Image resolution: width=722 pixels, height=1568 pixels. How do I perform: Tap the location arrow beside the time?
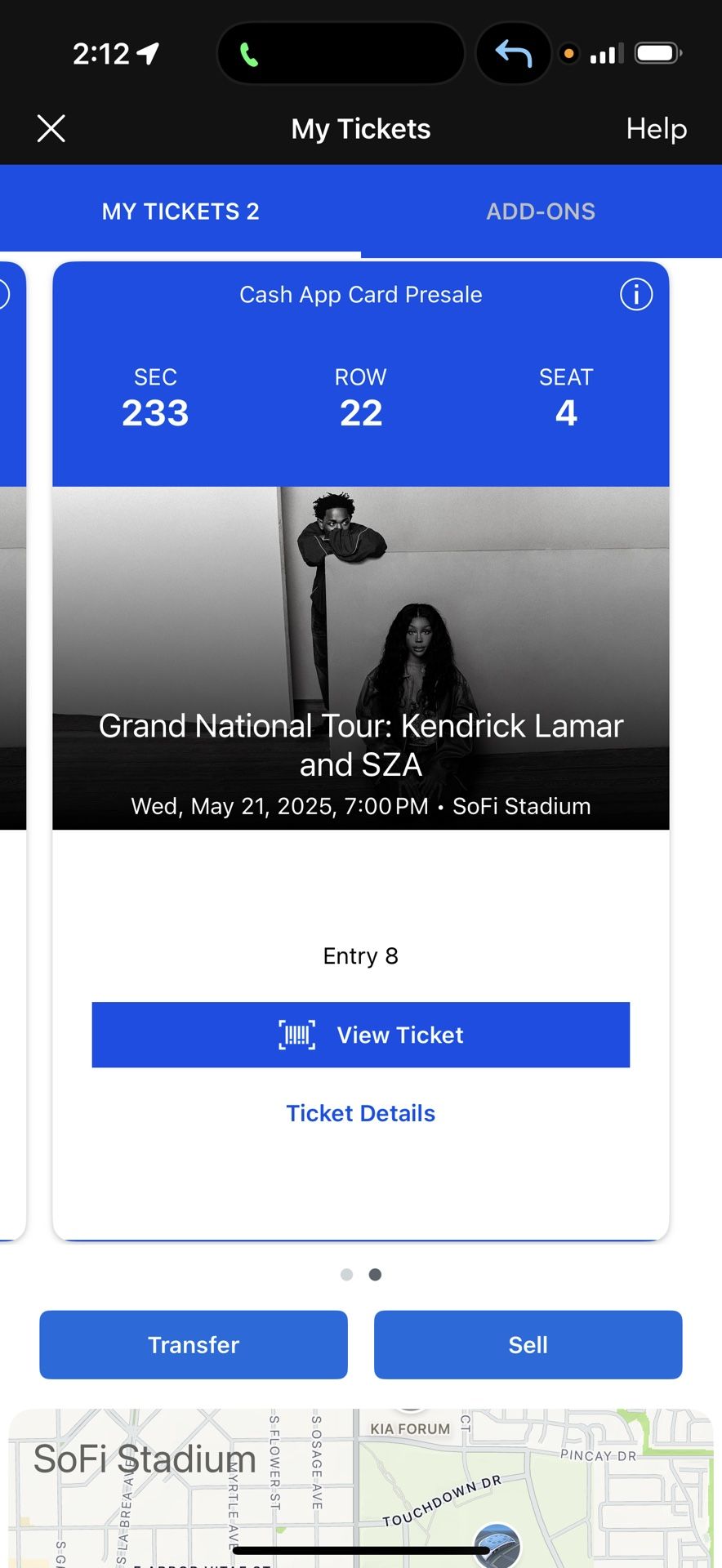click(149, 54)
